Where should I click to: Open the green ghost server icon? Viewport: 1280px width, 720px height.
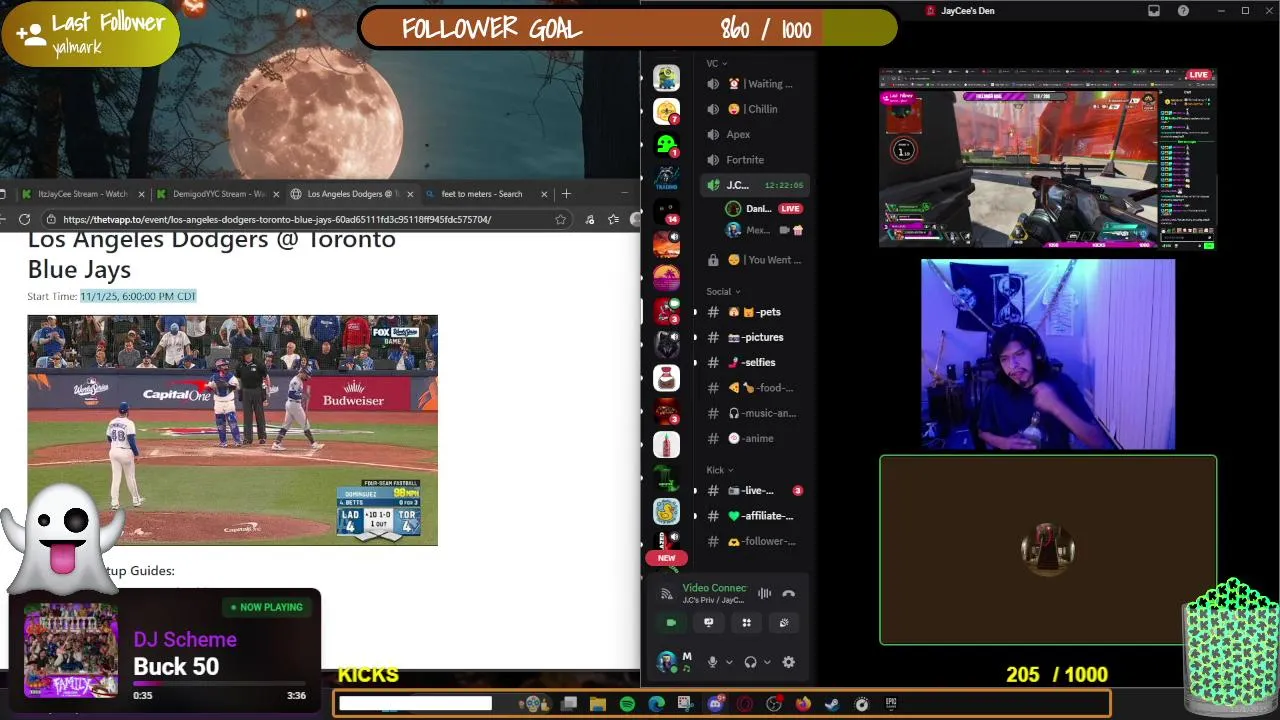pos(666,145)
